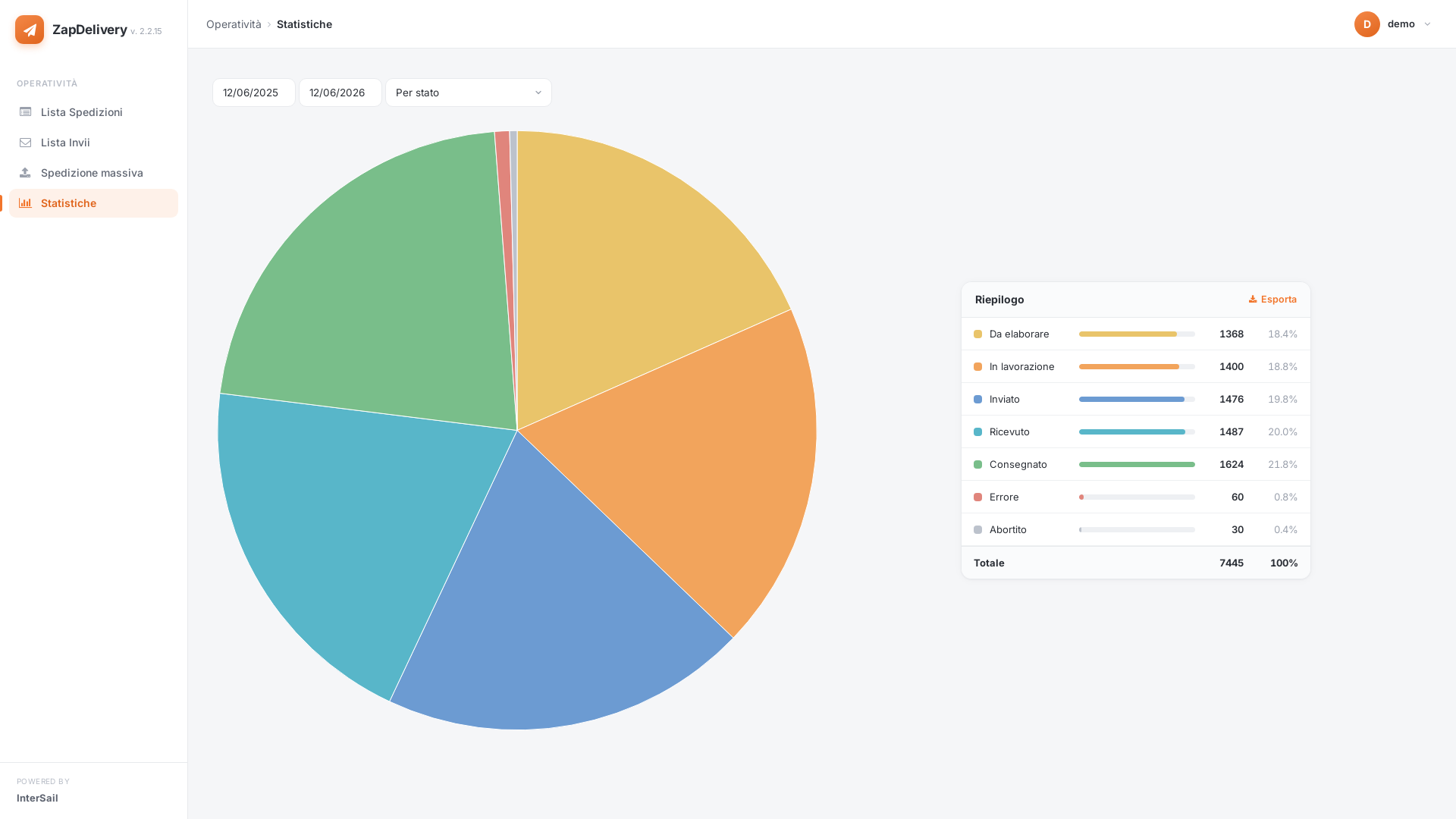Click the Inviato blue legend swatch
The image size is (1456, 819).
pyautogui.click(x=977, y=400)
